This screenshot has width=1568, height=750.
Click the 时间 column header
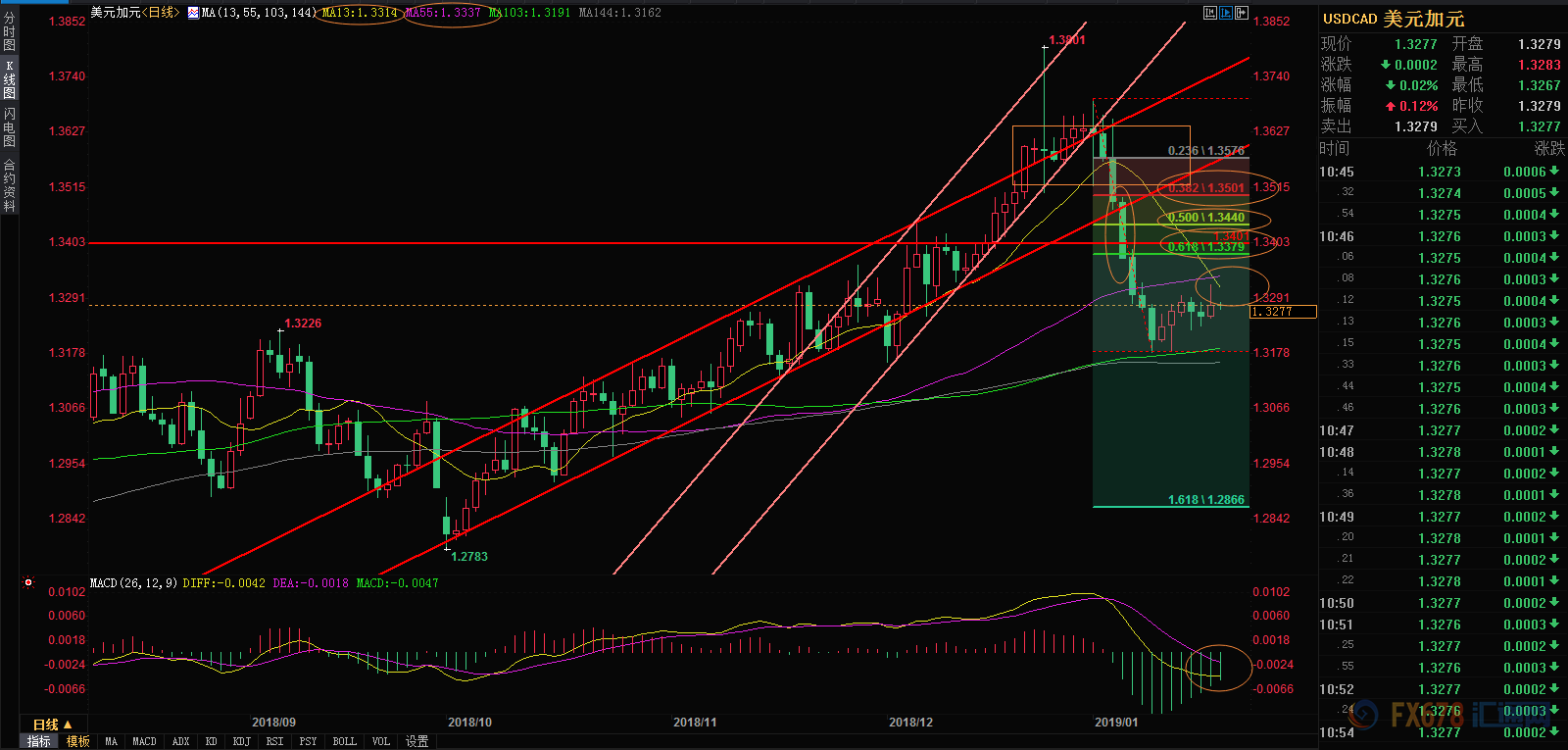(x=1334, y=148)
